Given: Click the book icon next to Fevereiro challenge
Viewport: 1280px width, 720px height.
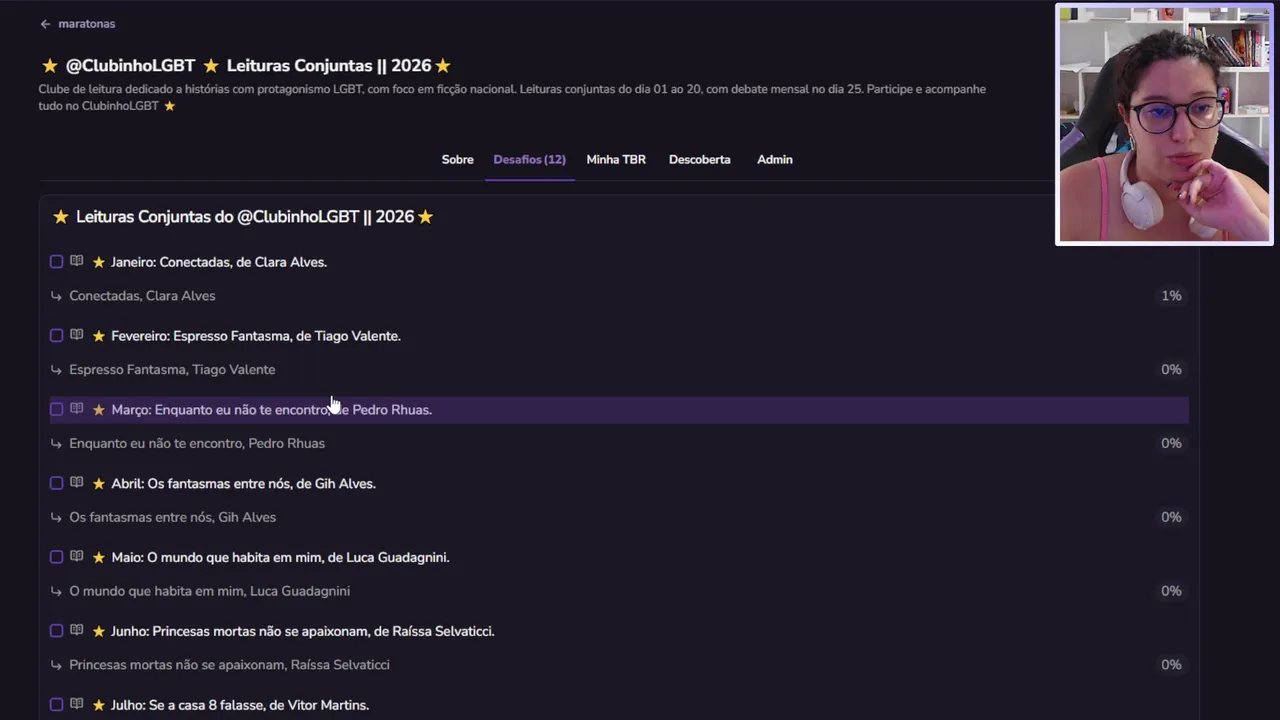Looking at the screenshot, I should coord(76,336).
